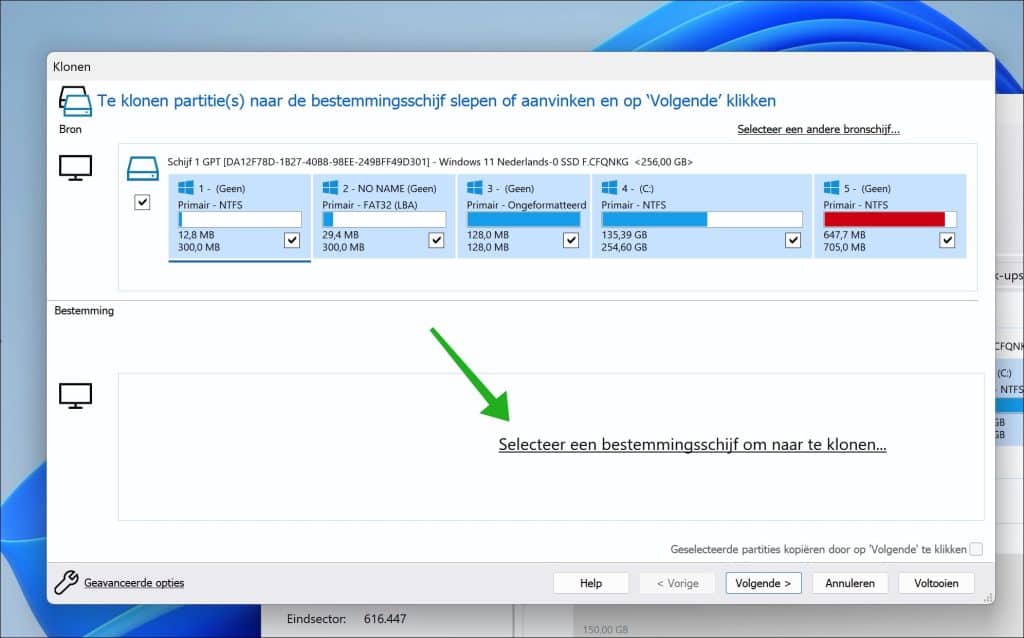This screenshot has width=1024, height=638.
Task: Click the Windows logo on partition 5
Action: [831, 187]
